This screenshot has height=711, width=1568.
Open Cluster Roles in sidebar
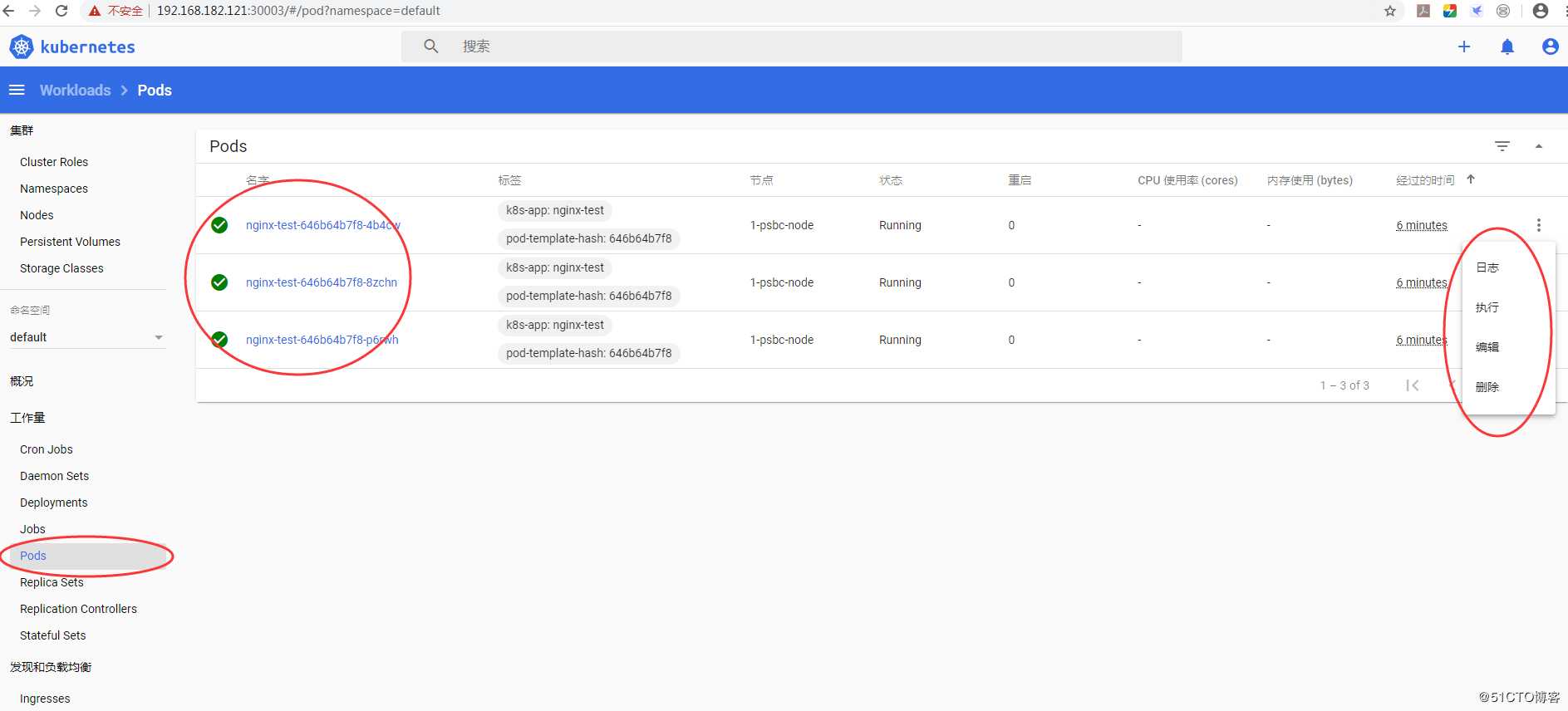[x=54, y=162]
